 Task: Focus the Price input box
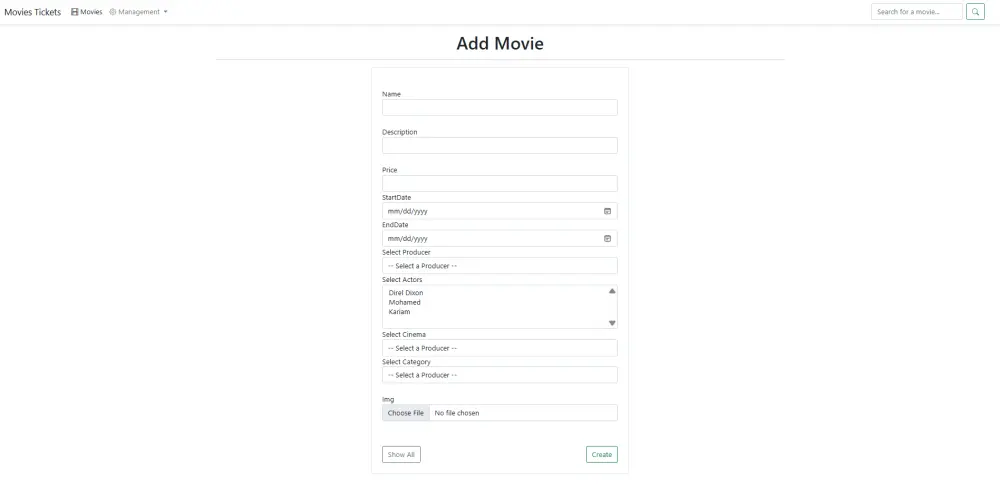click(499, 184)
